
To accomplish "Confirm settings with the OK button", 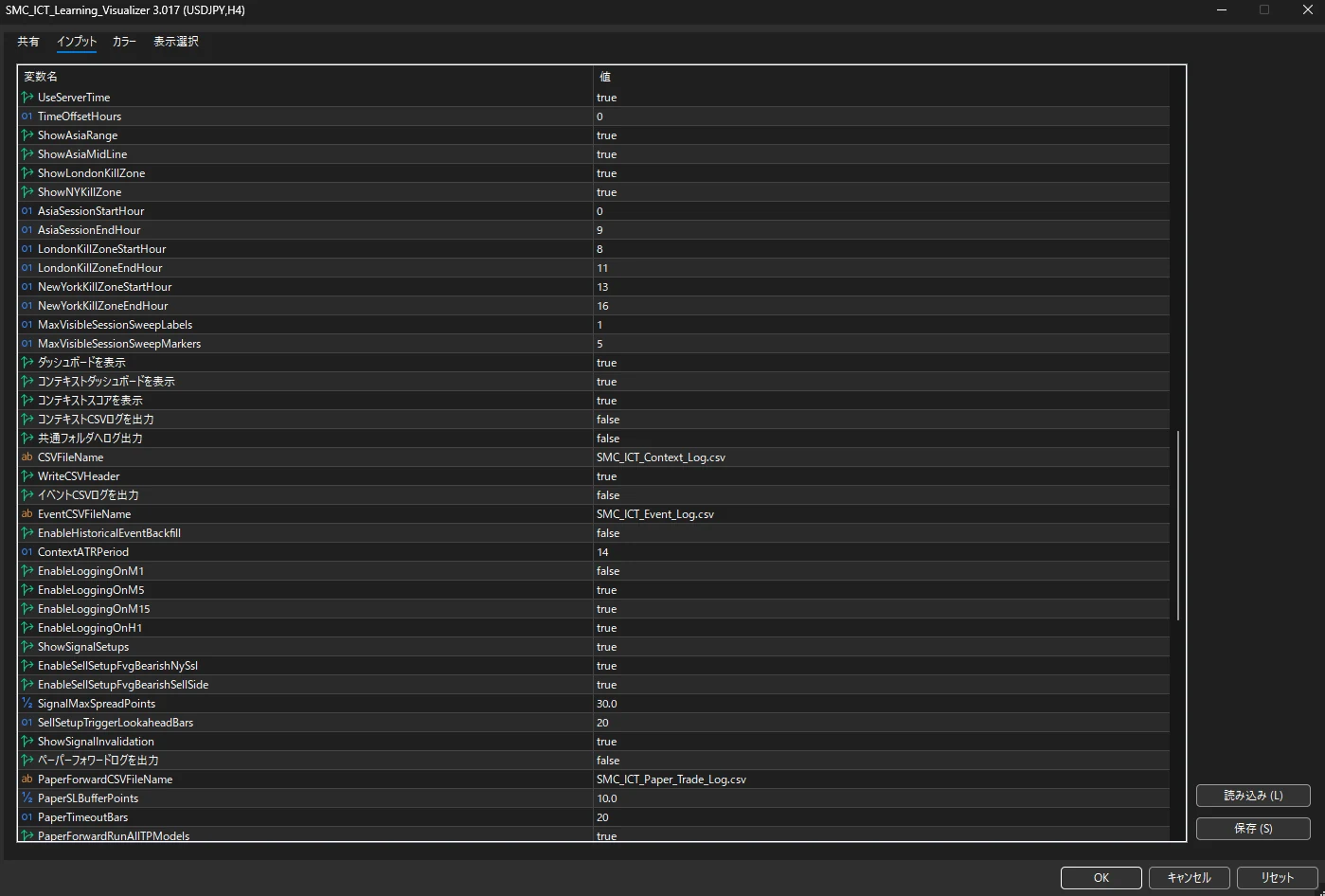I will point(1101,878).
